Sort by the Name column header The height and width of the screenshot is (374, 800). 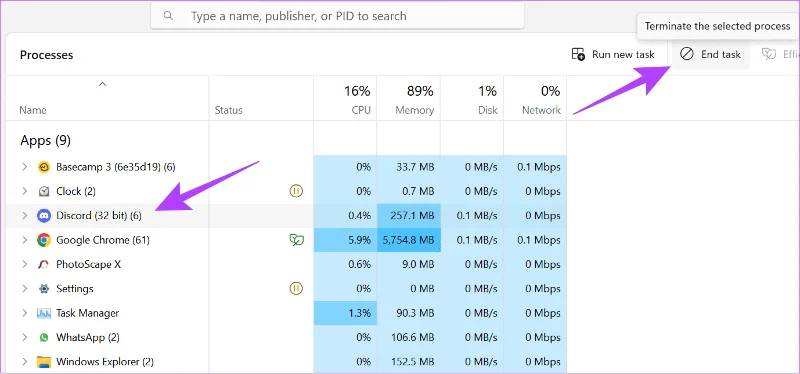pyautogui.click(x=107, y=98)
